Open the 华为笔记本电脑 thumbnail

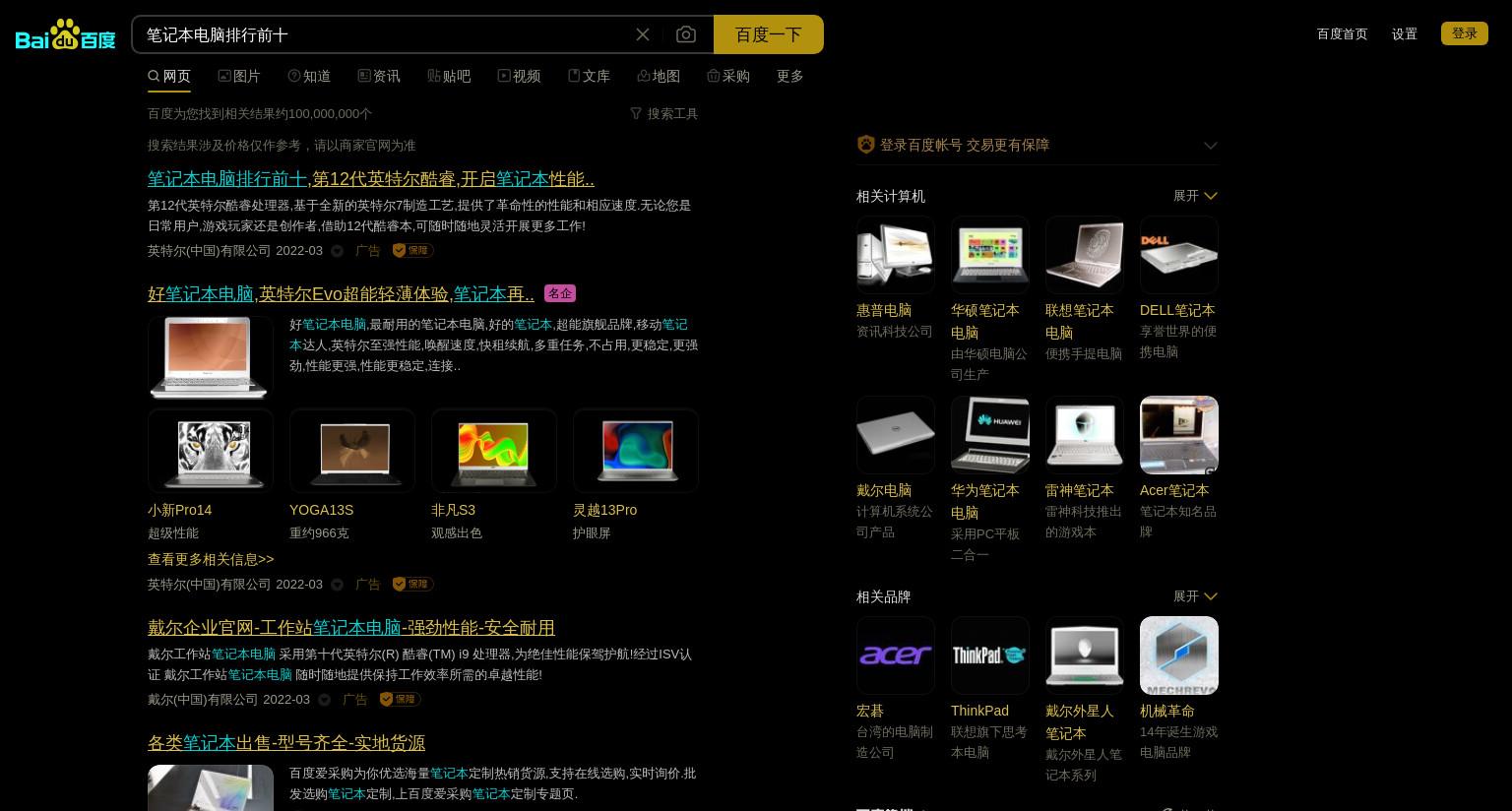(x=990, y=435)
